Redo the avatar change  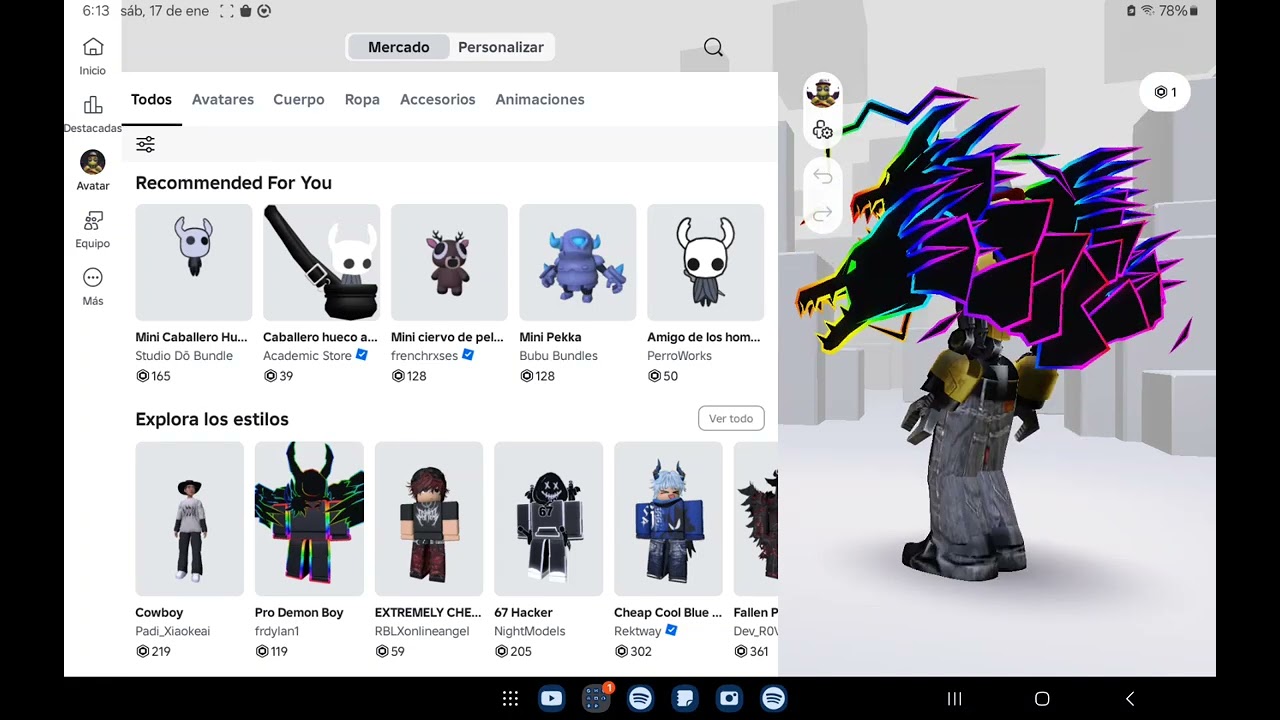click(822, 214)
